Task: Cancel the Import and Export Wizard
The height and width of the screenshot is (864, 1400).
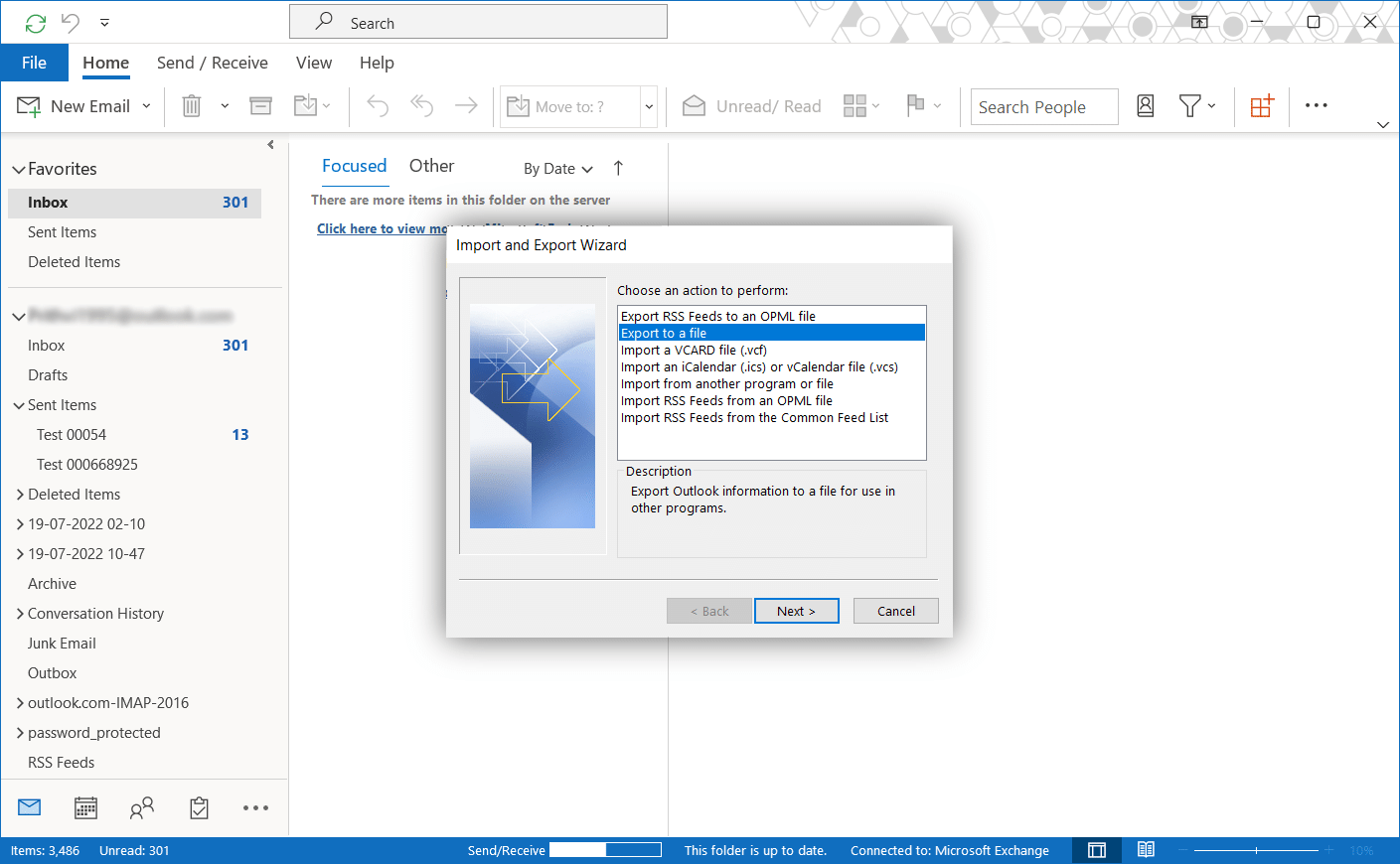Action: 895,611
